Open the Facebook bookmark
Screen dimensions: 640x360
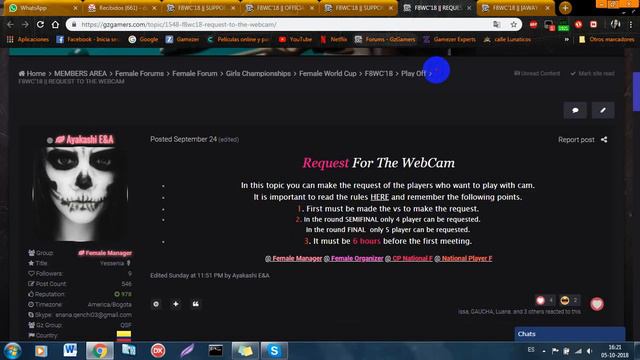tap(88, 40)
